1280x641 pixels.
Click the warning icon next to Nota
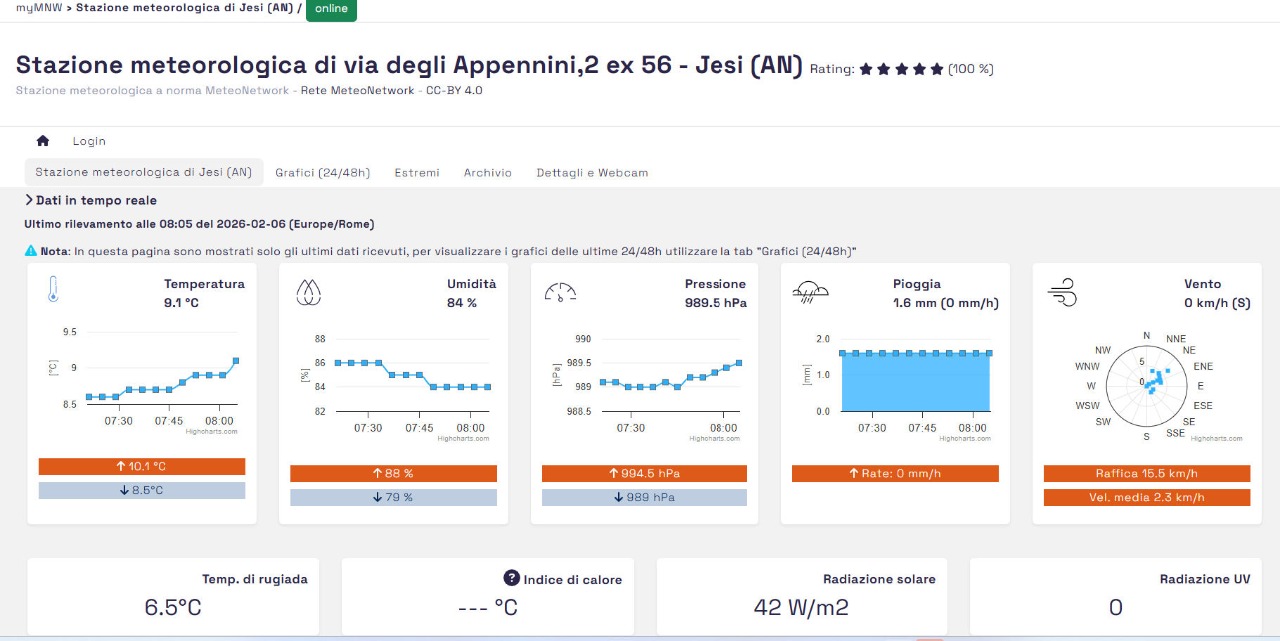(x=31, y=251)
